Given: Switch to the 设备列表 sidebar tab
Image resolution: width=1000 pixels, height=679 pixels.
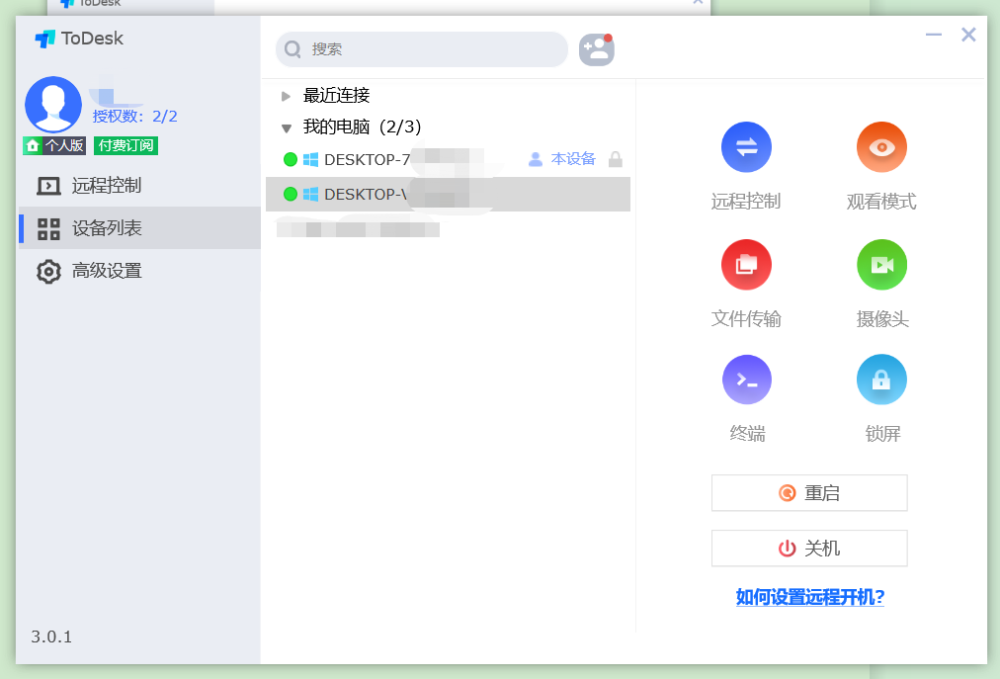Looking at the screenshot, I should (139, 228).
